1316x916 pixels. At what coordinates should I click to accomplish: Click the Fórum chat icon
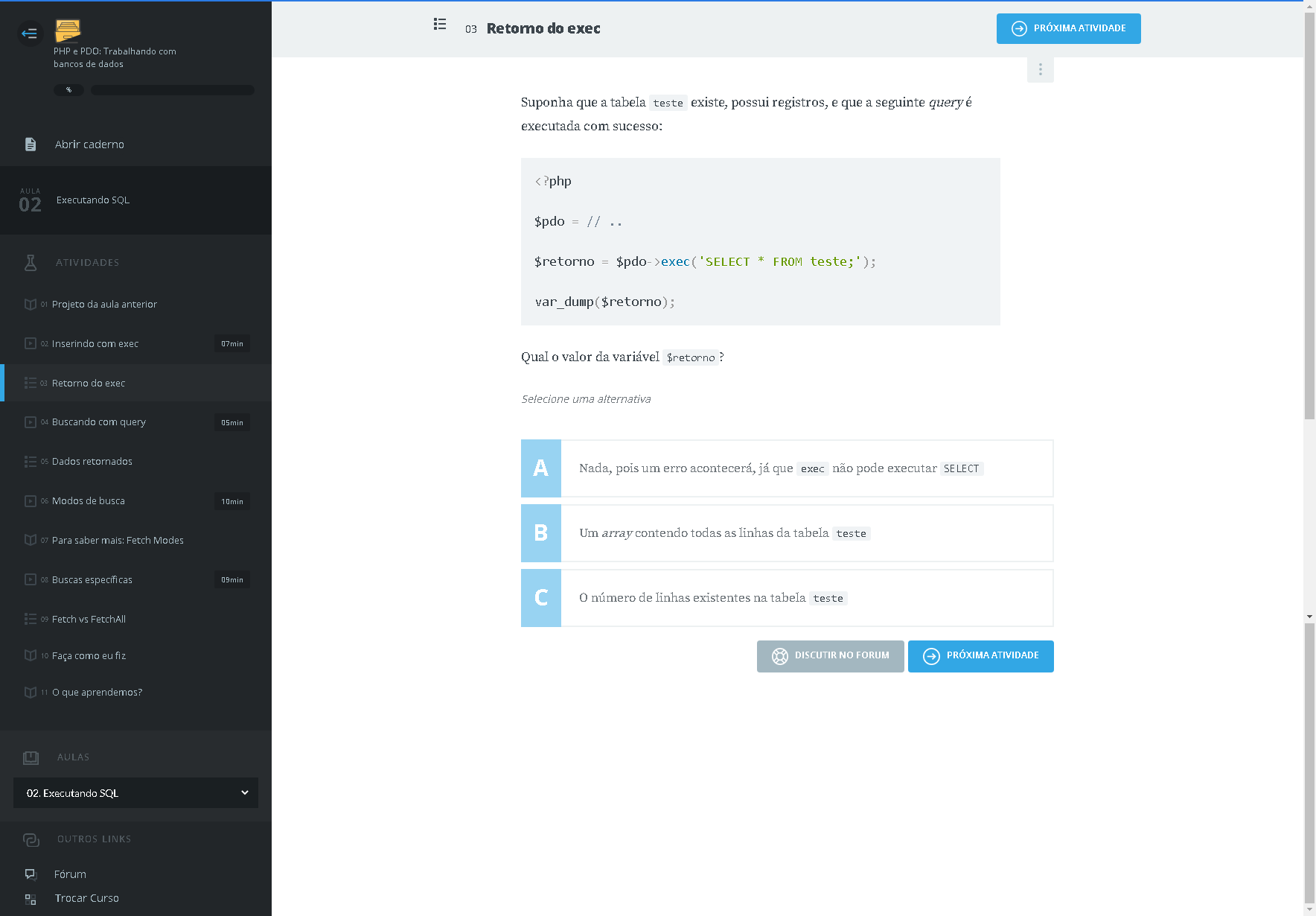tap(31, 874)
